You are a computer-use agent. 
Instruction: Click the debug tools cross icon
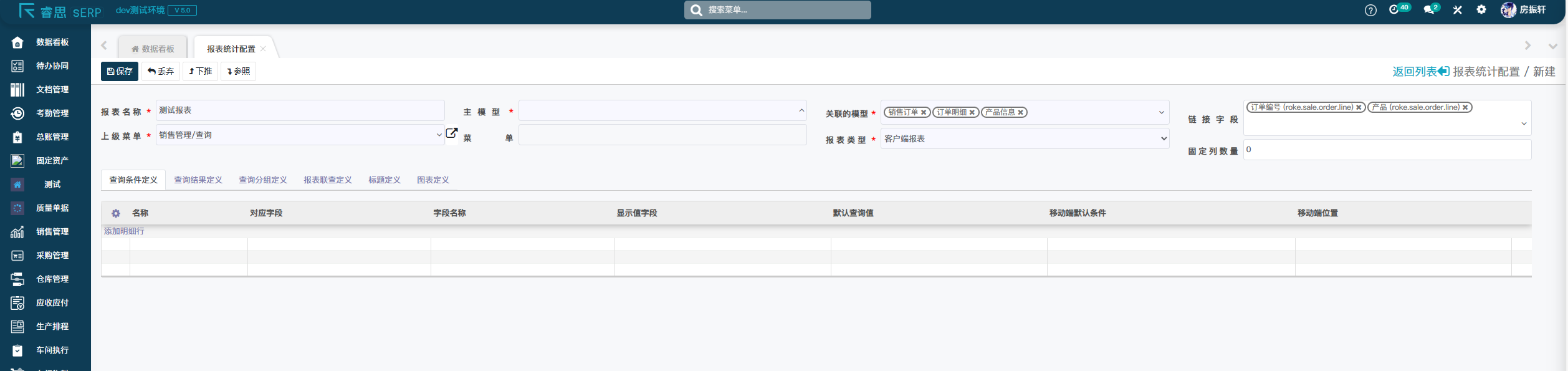[1457, 10]
